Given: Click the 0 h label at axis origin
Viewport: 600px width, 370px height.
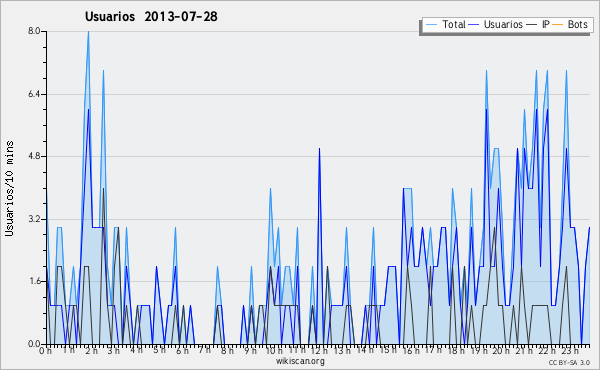Looking at the screenshot, I should coord(46,350).
